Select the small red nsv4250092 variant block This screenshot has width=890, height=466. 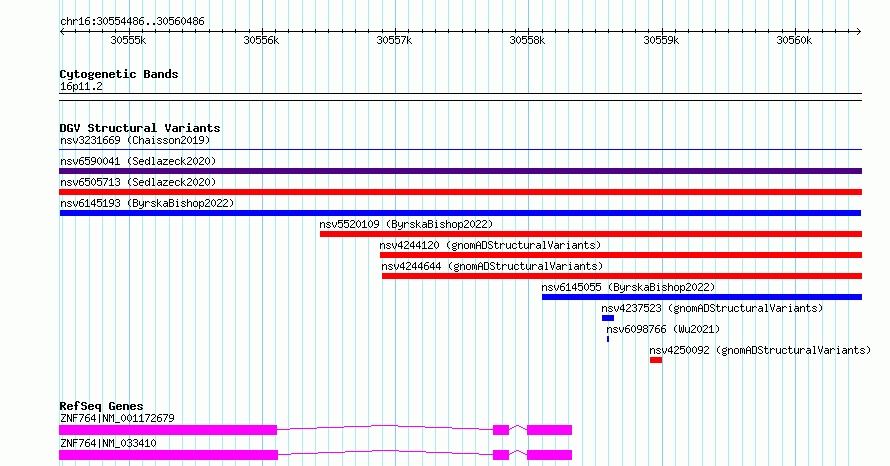656,360
